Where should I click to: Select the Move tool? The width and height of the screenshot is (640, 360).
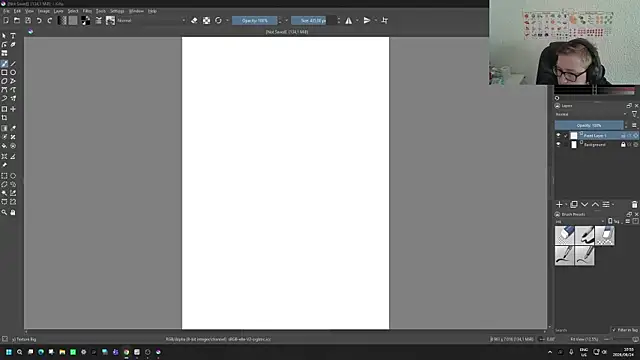point(13,109)
